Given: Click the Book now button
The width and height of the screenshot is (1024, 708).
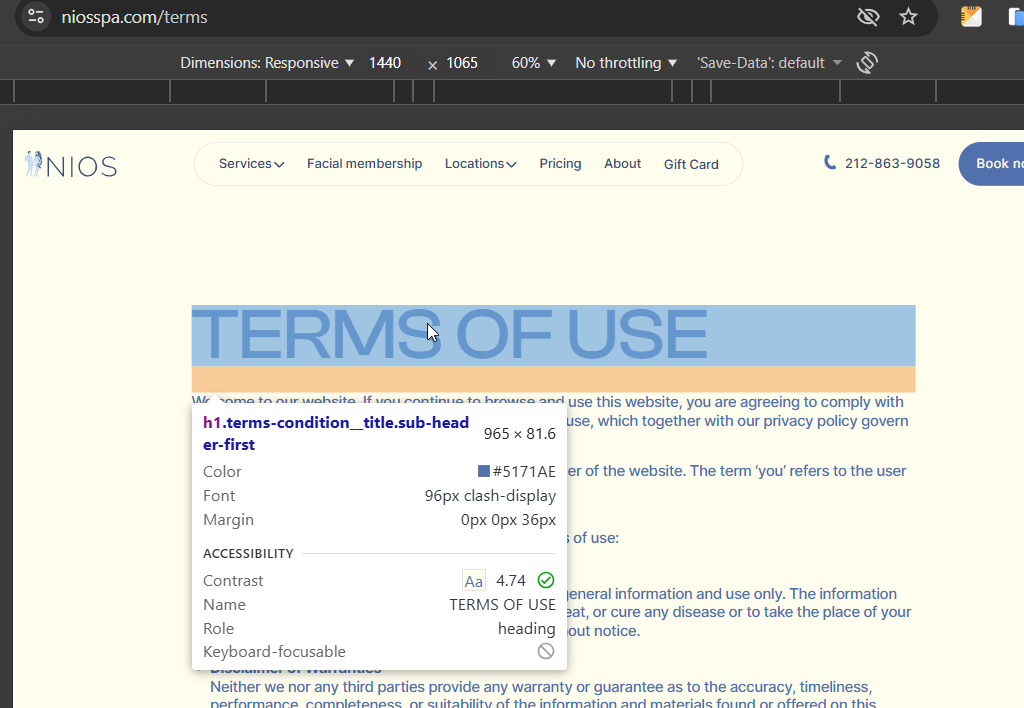Looking at the screenshot, I should (x=991, y=164).
